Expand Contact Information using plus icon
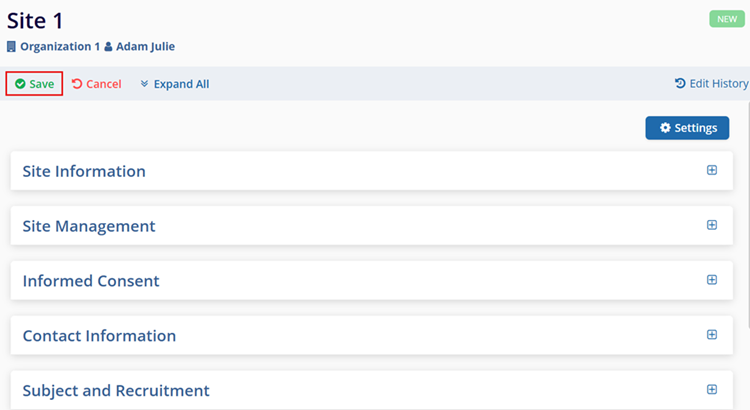Screen dimensions: 750x410 pos(712,335)
